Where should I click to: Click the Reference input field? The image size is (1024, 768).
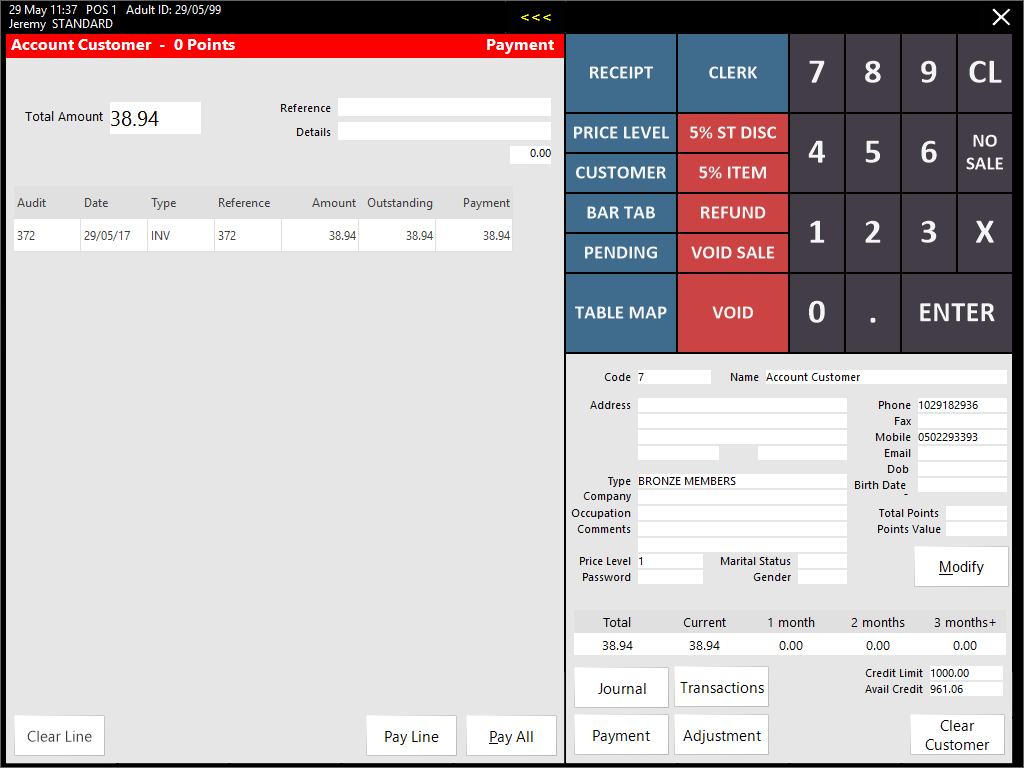click(444, 107)
